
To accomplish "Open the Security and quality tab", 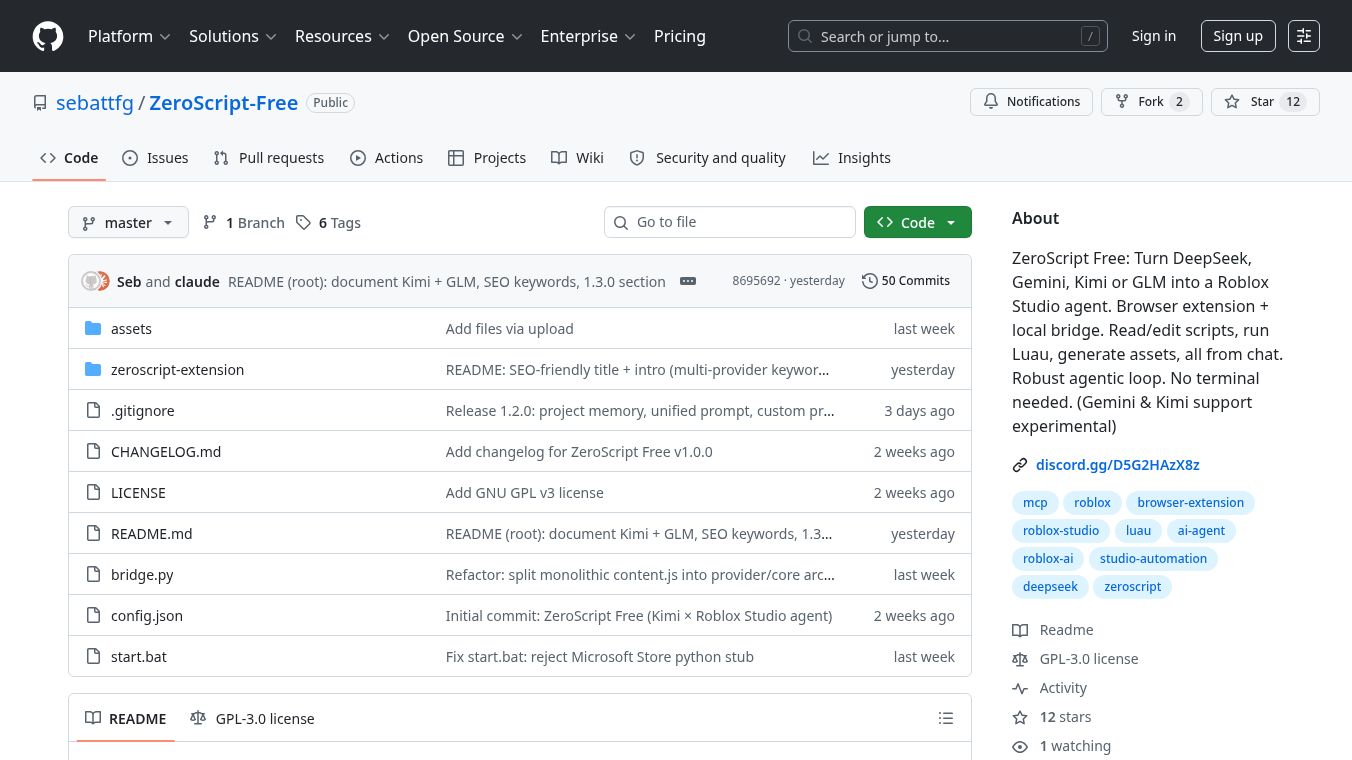I will pyautogui.click(x=708, y=158).
